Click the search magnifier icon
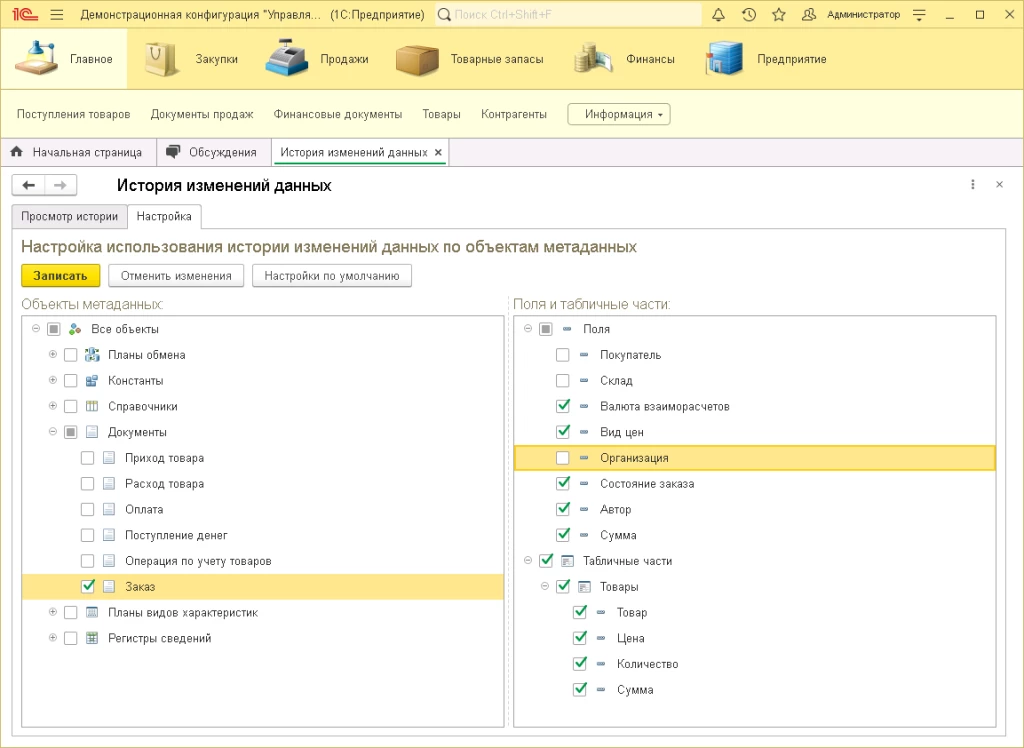This screenshot has width=1024, height=748. [x=444, y=14]
